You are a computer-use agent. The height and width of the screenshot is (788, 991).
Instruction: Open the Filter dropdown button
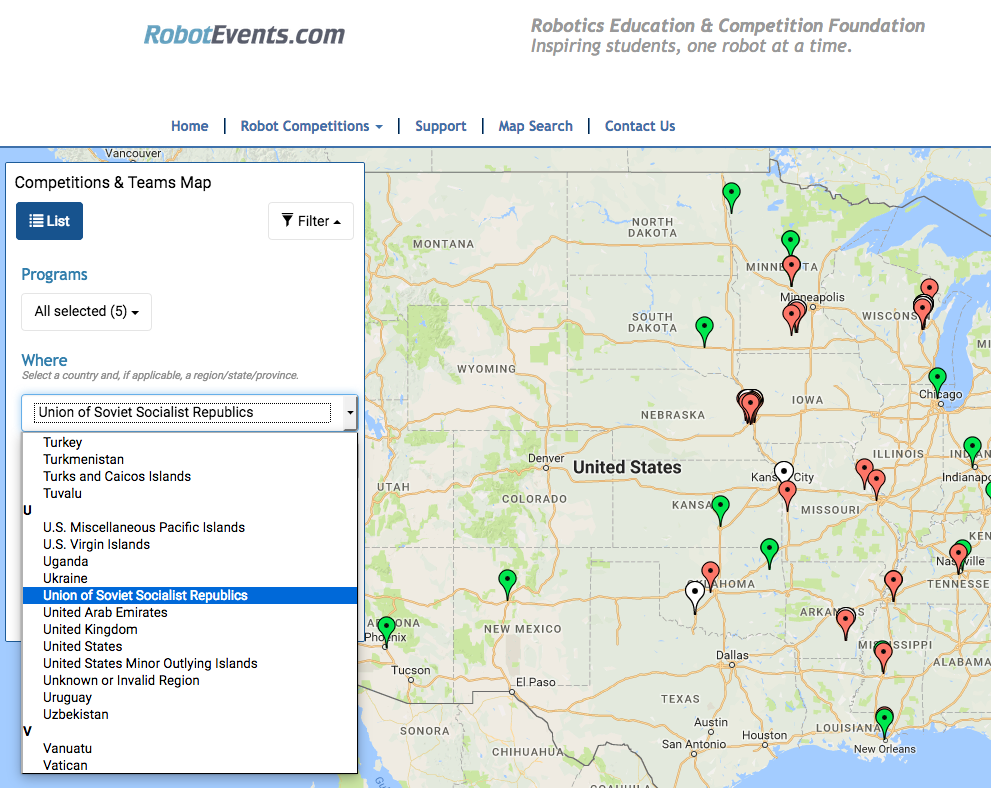(311, 221)
